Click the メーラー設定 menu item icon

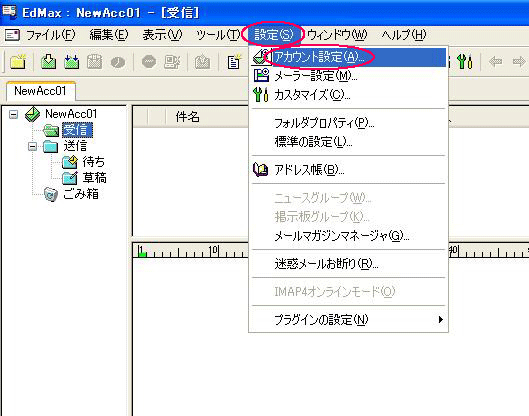coord(261,75)
